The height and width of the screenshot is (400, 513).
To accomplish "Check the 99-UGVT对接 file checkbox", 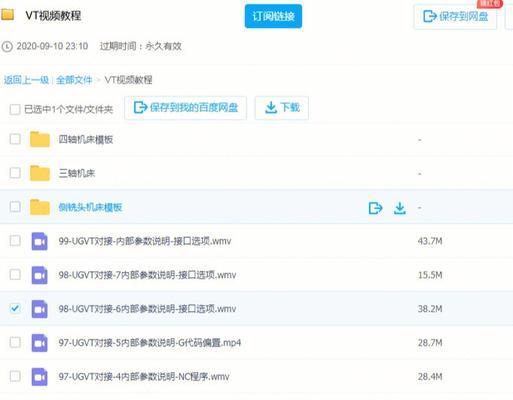I will (15, 241).
